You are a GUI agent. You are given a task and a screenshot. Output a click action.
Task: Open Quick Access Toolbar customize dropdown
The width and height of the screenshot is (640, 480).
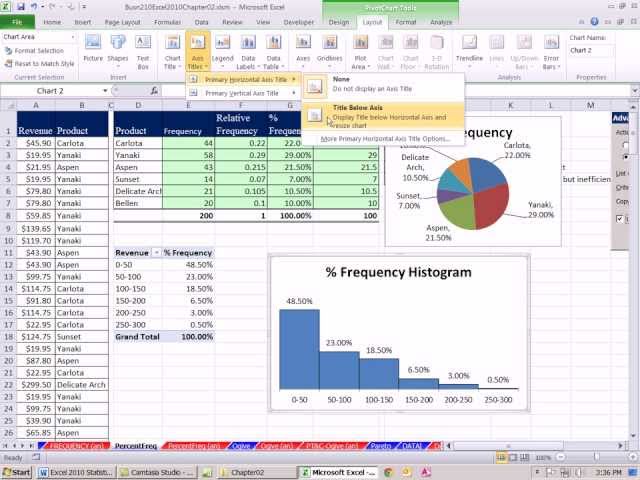[84, 7]
